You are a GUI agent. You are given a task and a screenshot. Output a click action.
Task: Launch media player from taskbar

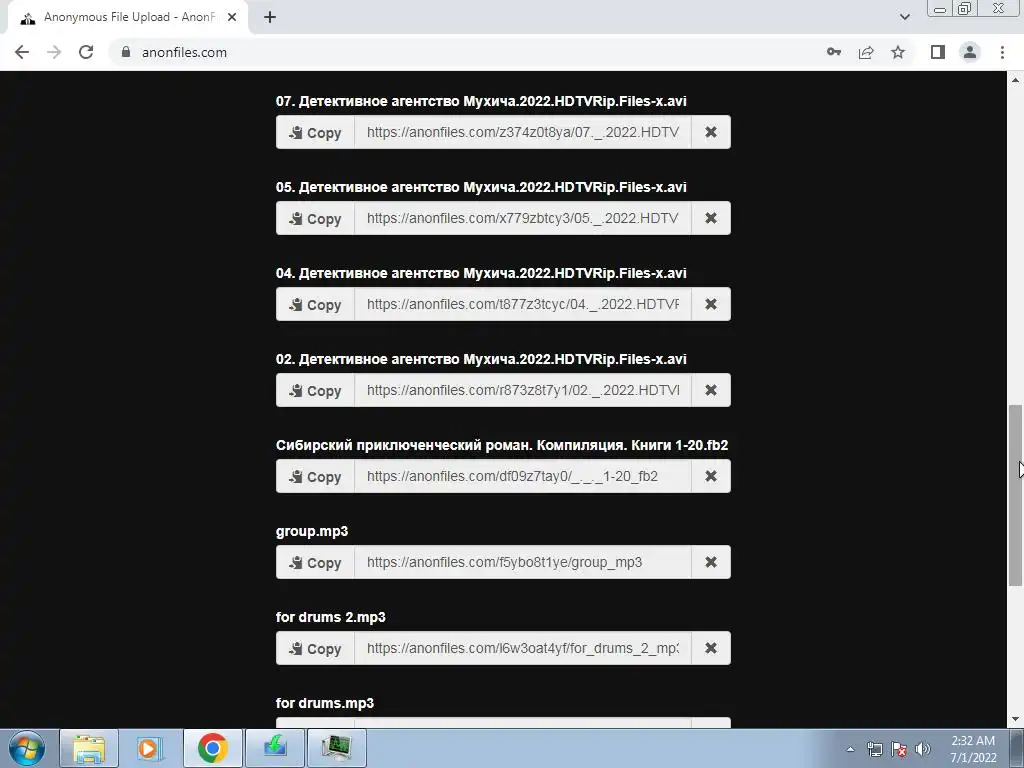(150, 748)
